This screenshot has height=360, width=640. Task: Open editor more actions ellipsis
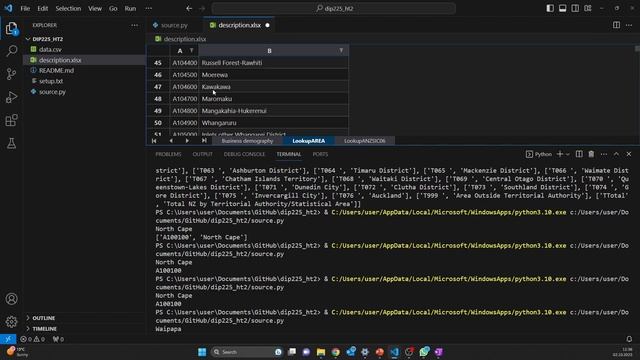click(629, 25)
